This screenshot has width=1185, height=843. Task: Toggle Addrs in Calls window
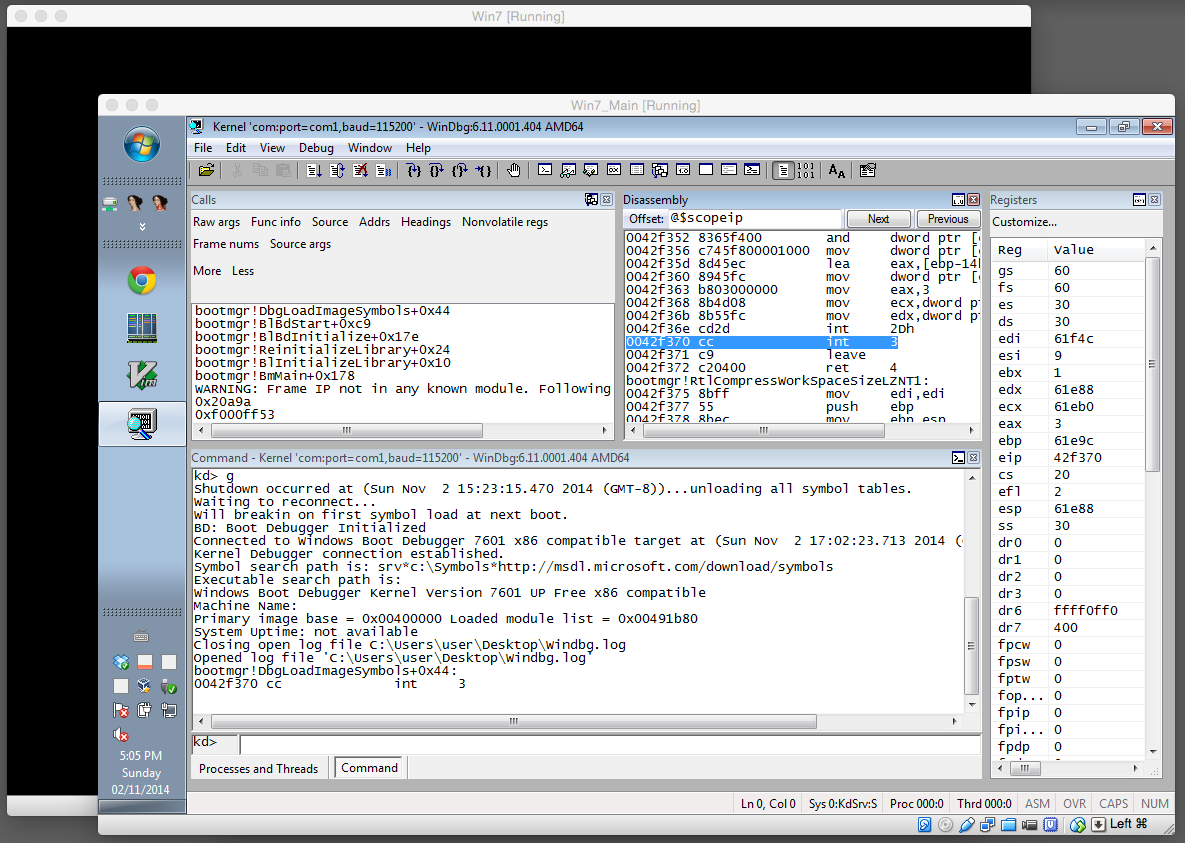(375, 222)
